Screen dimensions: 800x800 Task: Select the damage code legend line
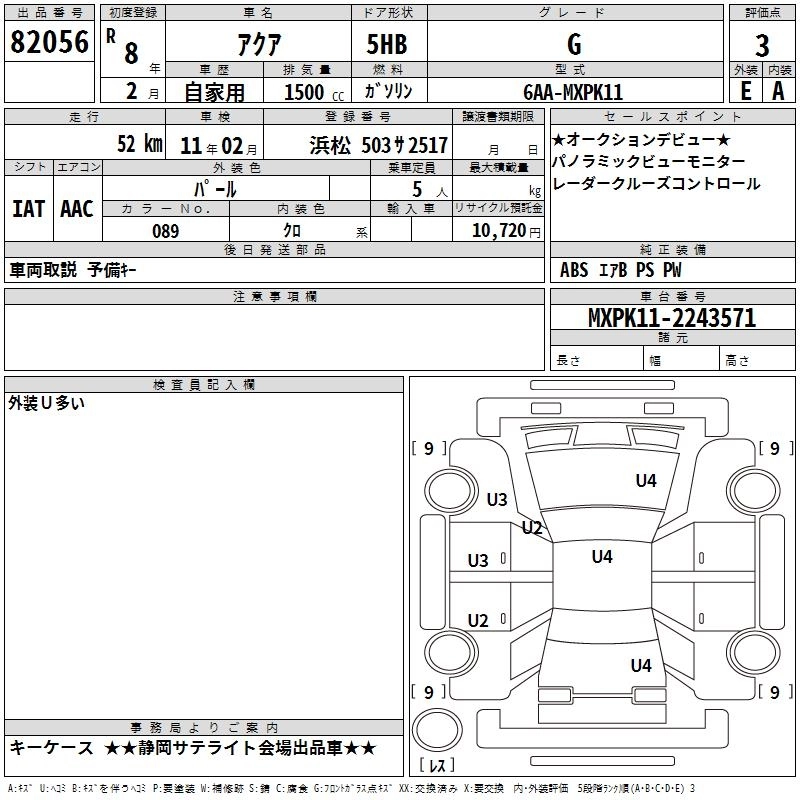point(352,788)
